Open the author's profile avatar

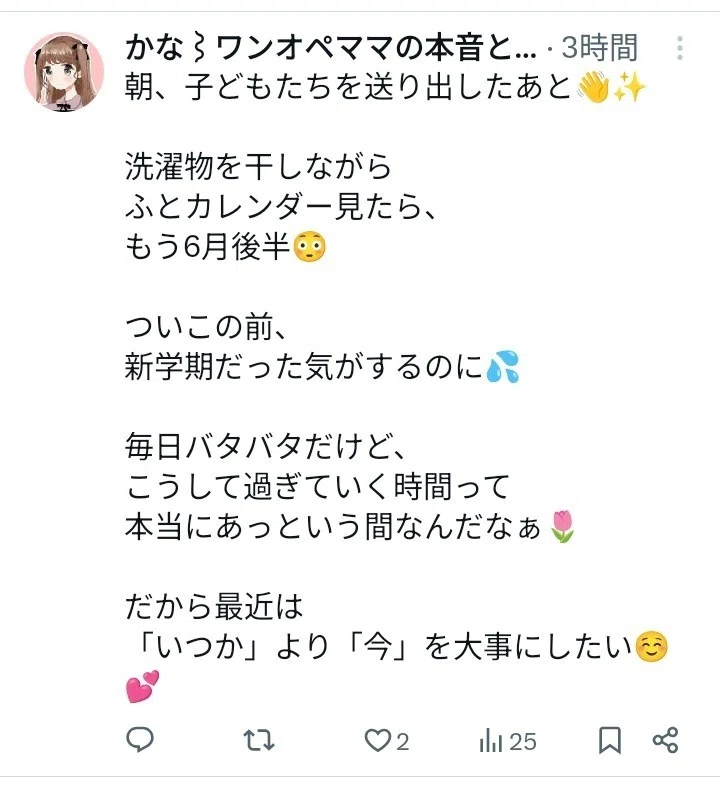(64, 71)
